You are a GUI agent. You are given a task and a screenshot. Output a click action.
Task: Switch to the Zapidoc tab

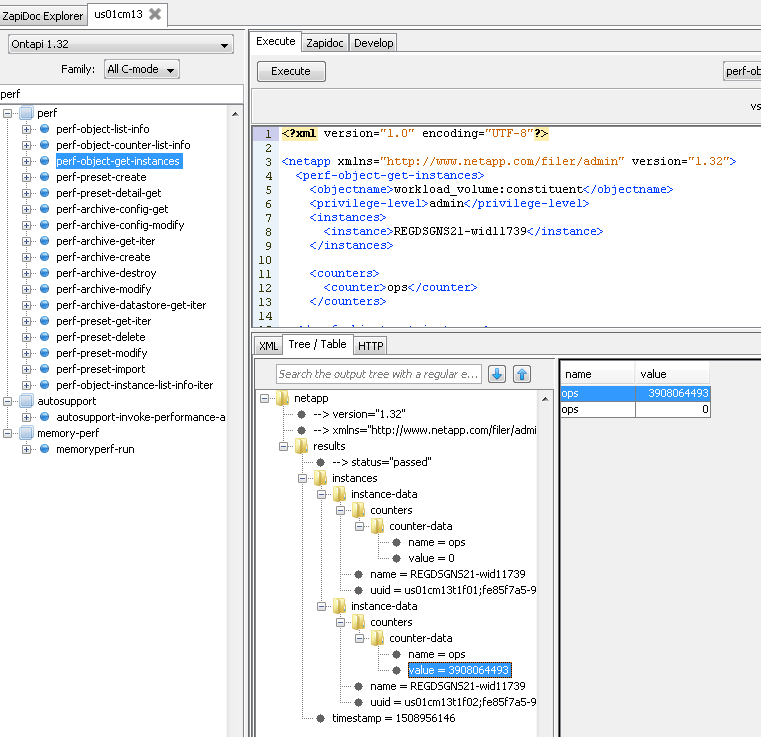(324, 42)
